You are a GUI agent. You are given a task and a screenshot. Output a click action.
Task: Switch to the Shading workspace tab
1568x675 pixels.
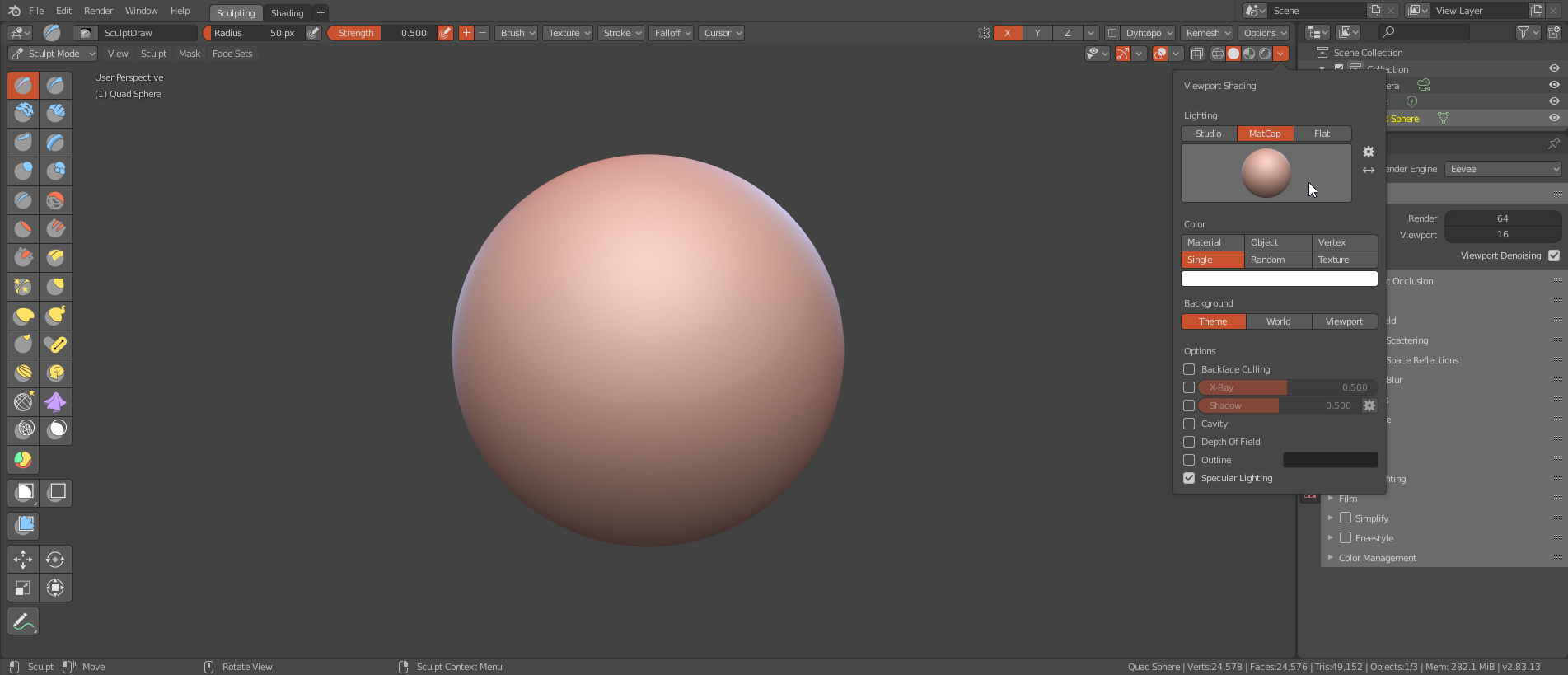[x=288, y=13]
